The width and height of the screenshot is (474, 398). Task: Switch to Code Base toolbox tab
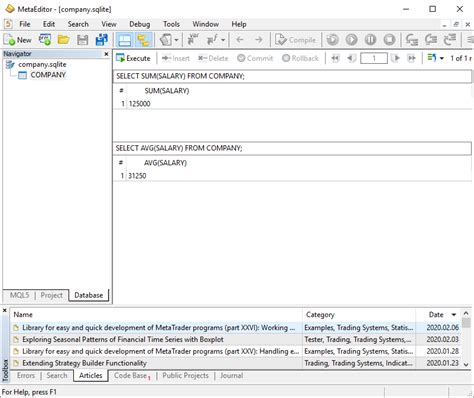click(131, 376)
